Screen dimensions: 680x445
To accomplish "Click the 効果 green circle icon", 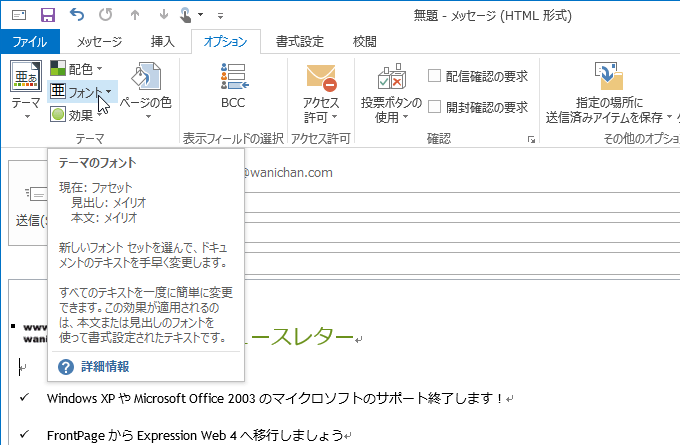I will pyautogui.click(x=58, y=115).
